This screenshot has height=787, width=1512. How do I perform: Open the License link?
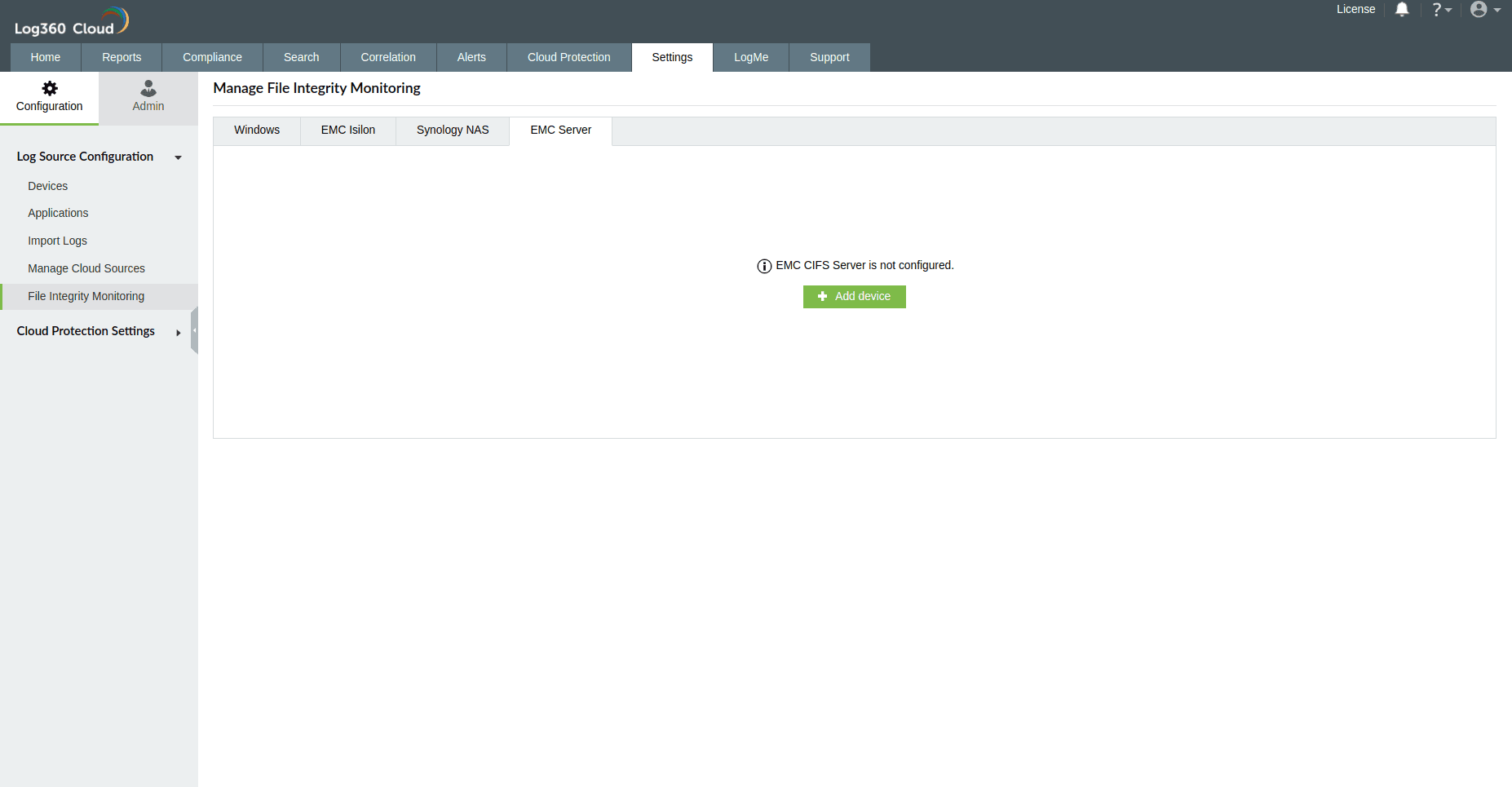(x=1355, y=9)
